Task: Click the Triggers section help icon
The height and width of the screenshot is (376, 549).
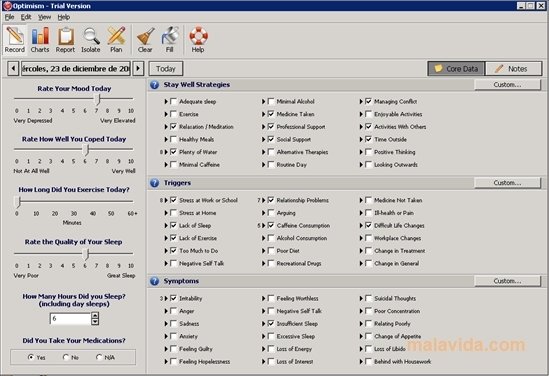Action: 154,183
